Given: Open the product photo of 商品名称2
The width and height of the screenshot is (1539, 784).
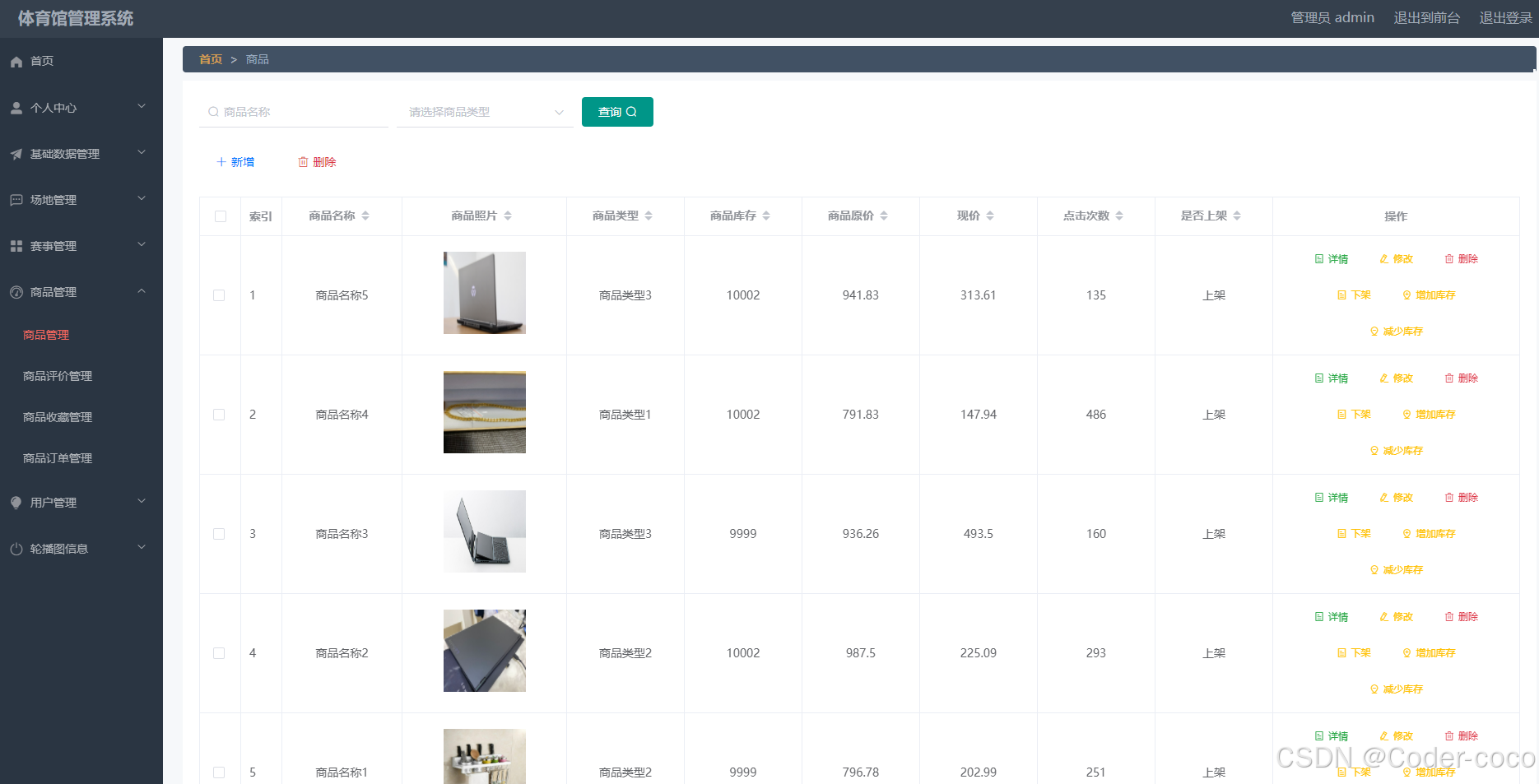Looking at the screenshot, I should 485,651.
